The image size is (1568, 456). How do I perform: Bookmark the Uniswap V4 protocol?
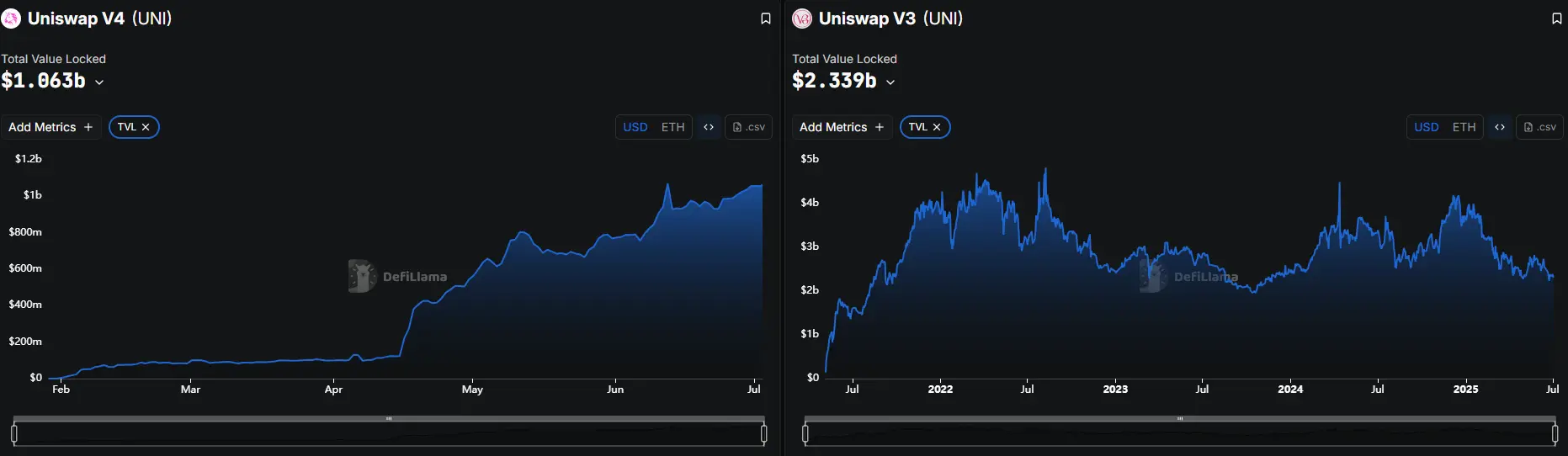(765, 19)
